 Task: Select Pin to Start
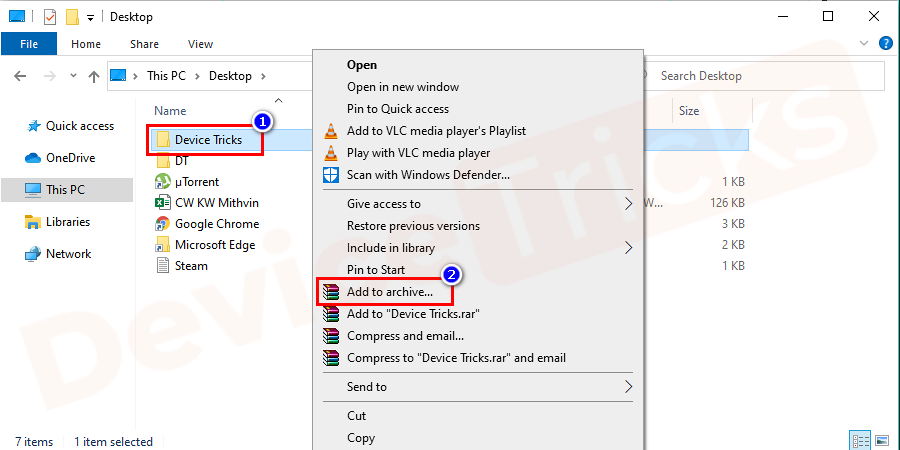click(x=376, y=270)
